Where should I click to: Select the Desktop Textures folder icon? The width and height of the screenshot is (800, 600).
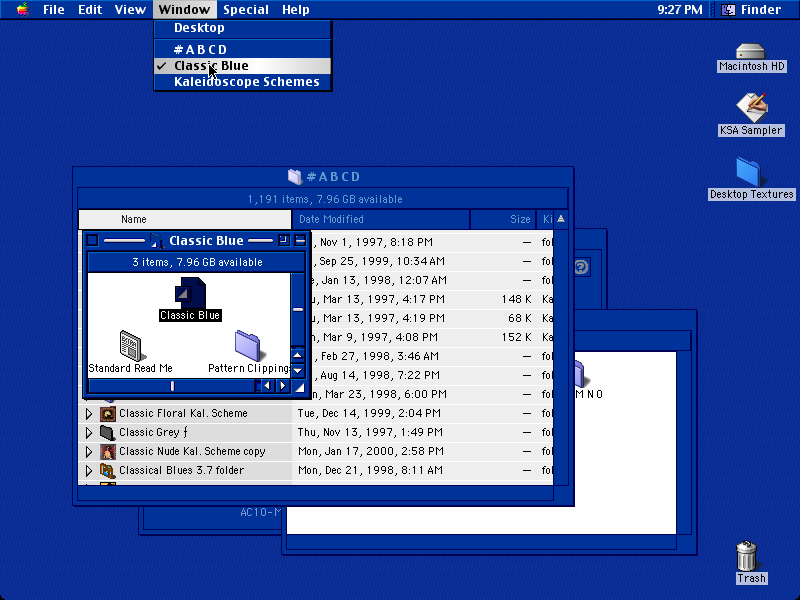click(x=748, y=172)
